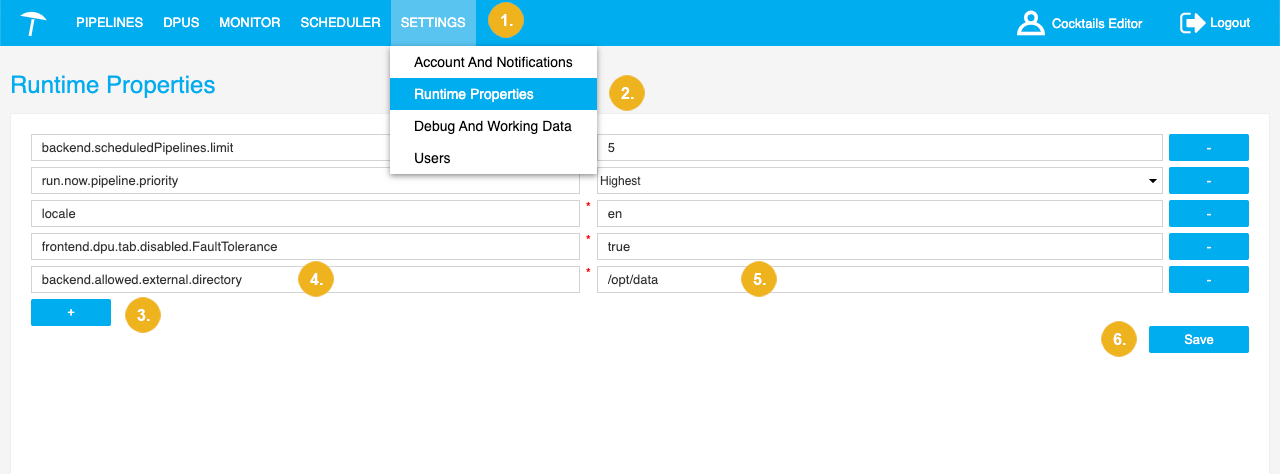Switch to the SCHEDULER section
1280x474 pixels.
coord(340,23)
